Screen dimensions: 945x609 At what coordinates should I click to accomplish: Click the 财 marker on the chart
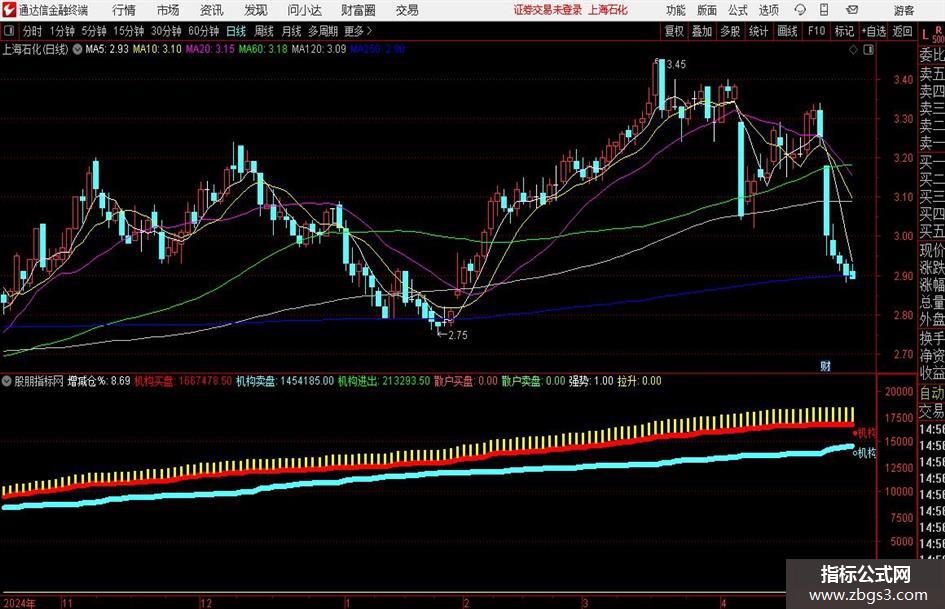[825, 365]
